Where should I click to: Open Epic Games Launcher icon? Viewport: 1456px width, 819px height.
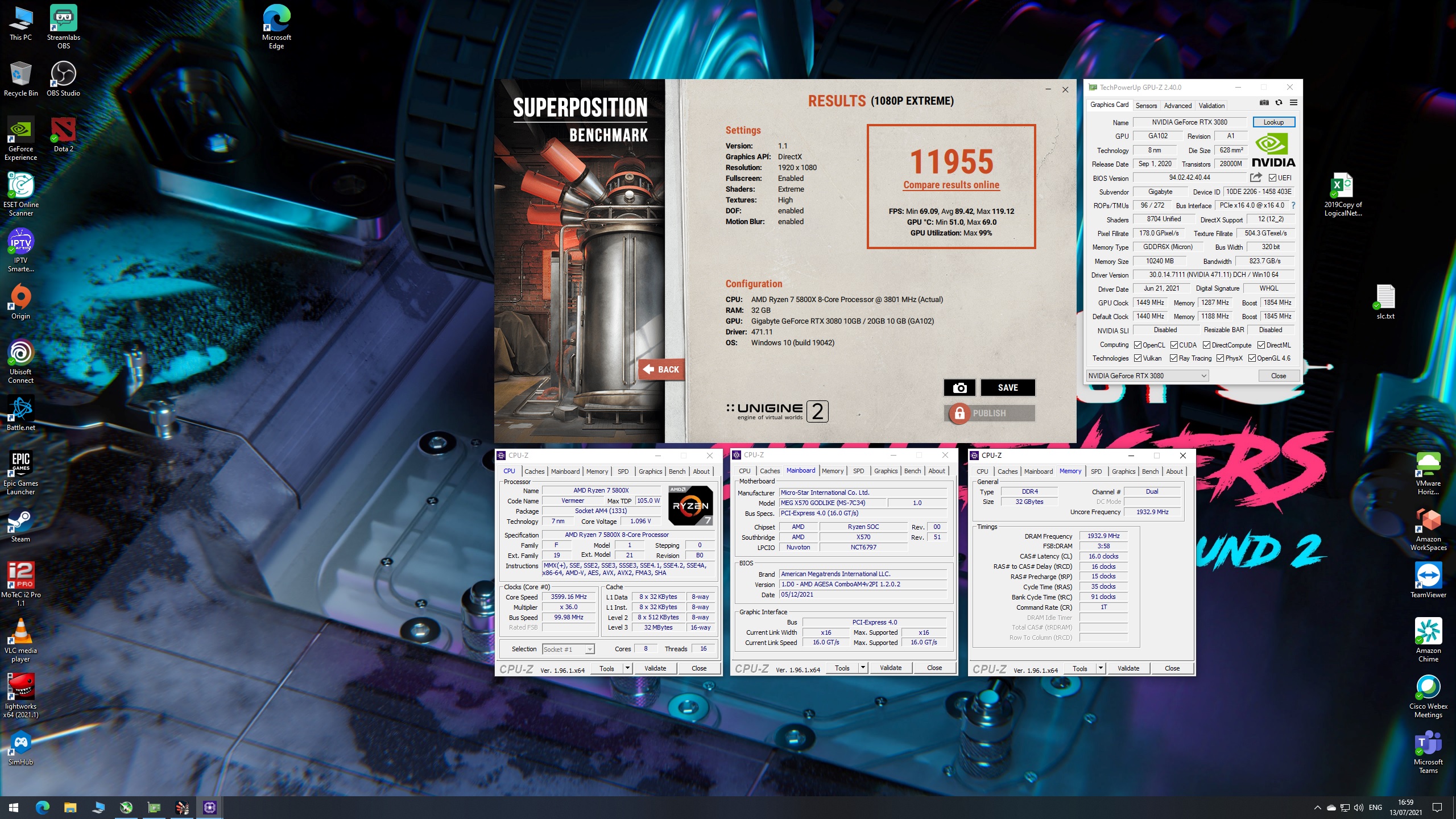coord(21,473)
